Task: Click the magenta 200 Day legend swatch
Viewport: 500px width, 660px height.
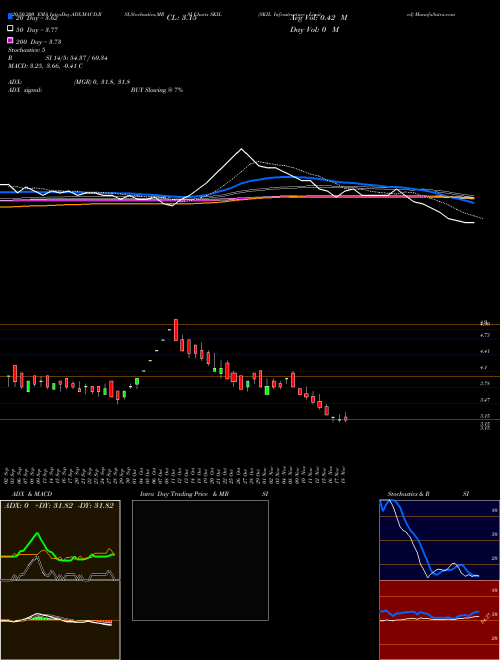Action: coord(10,41)
